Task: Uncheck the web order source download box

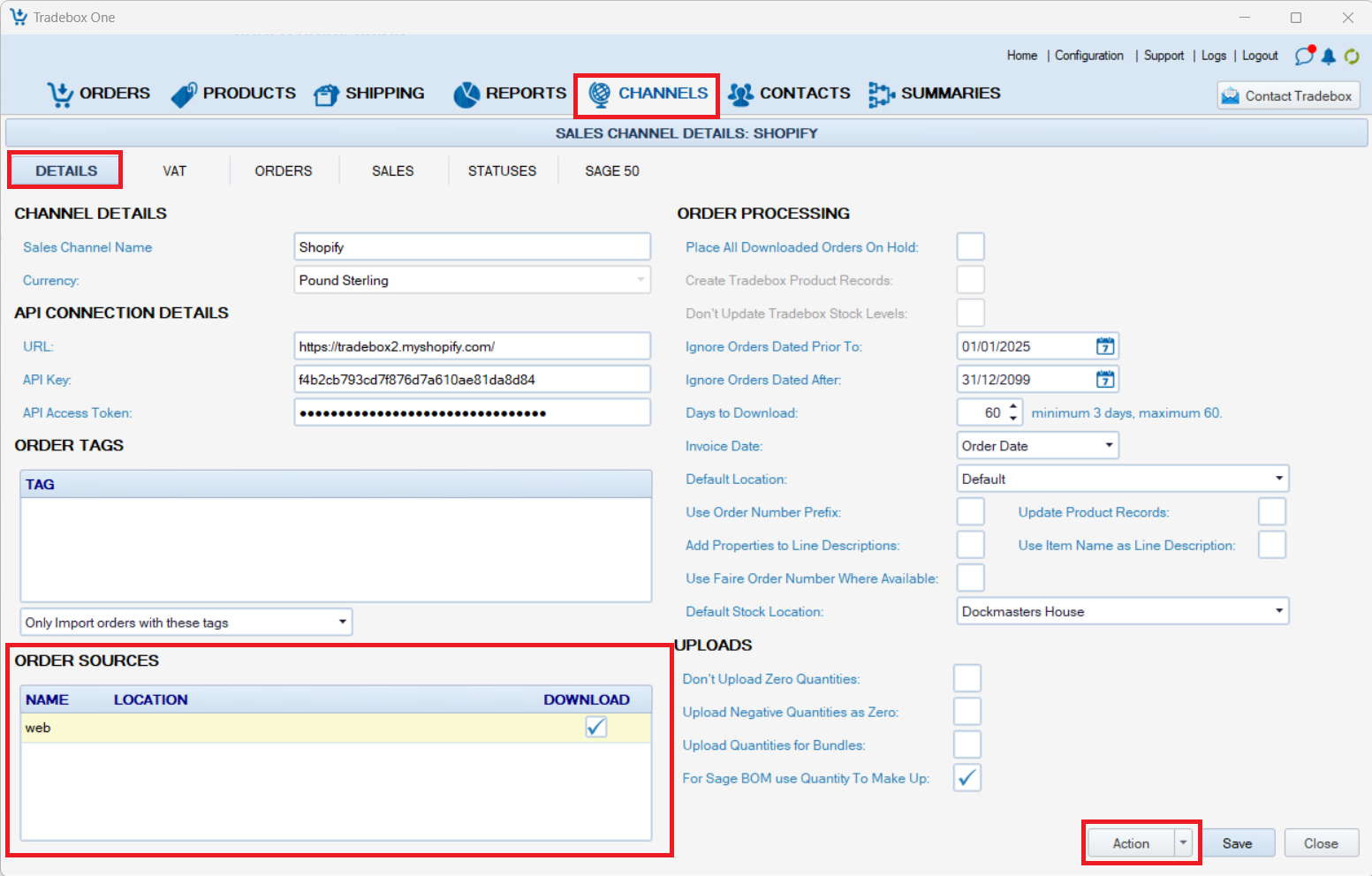Action: point(596,728)
